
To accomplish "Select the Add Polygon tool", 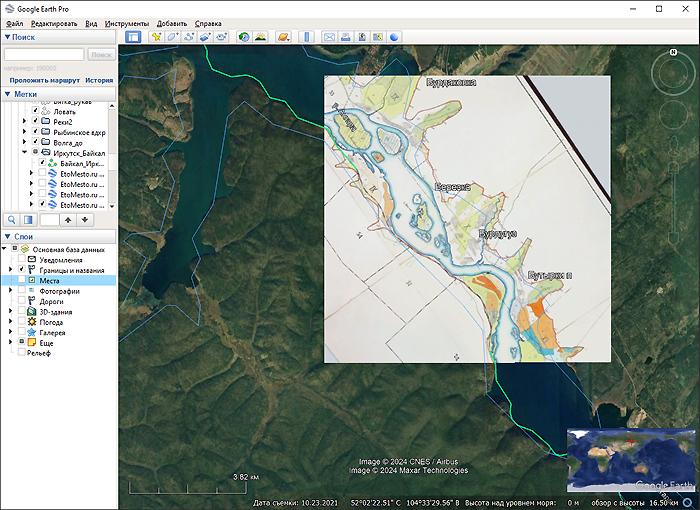I will (x=172, y=37).
